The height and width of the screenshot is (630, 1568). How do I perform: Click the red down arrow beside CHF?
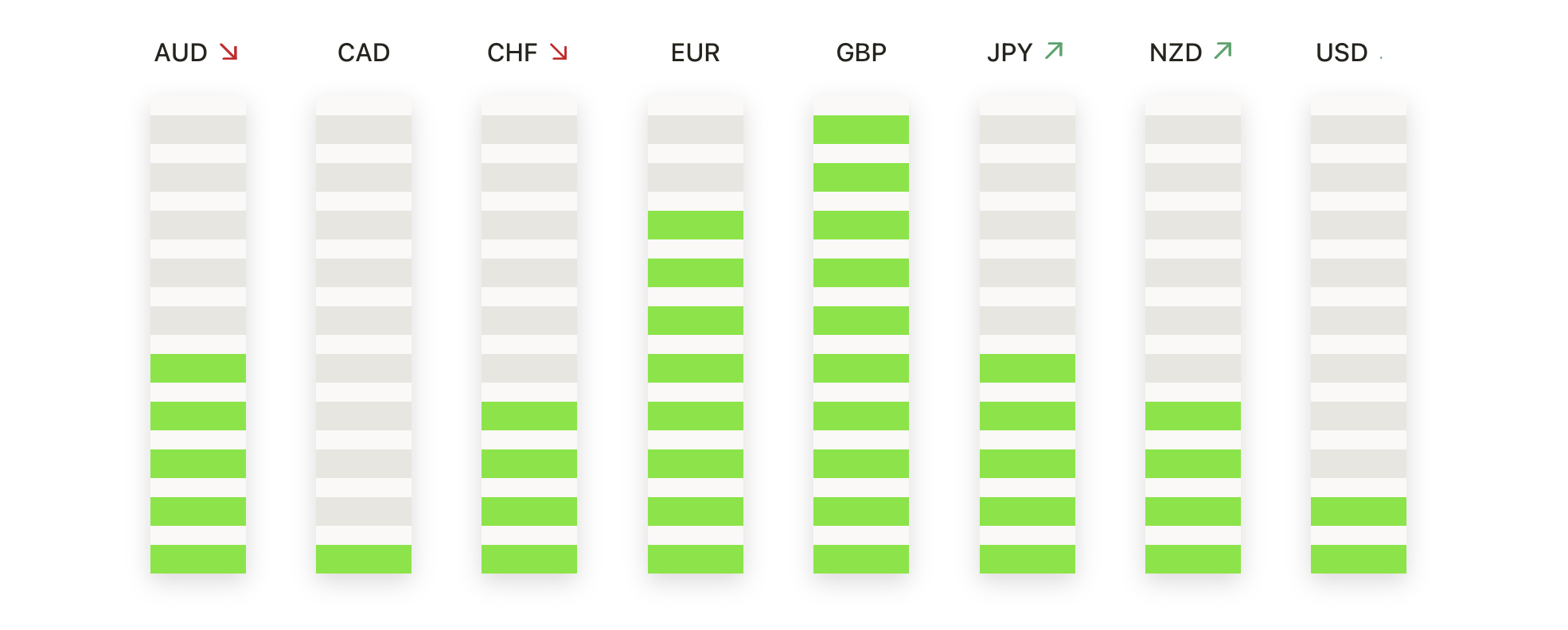pos(559,52)
